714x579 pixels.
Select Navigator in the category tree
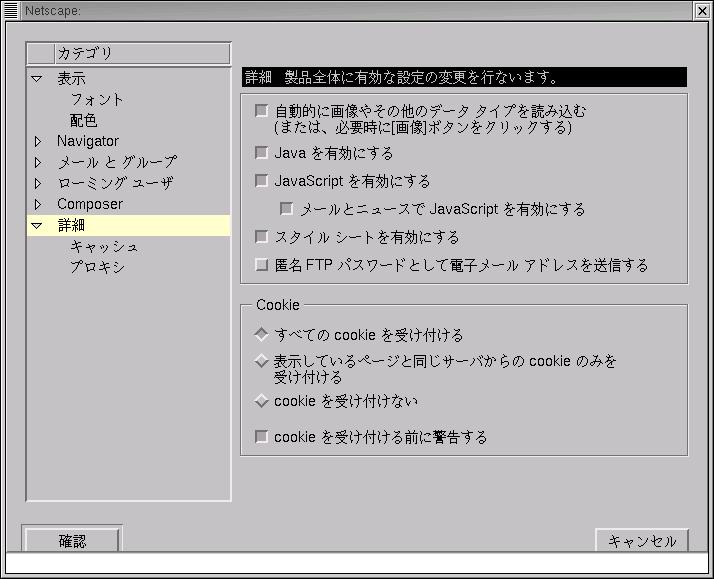point(88,142)
